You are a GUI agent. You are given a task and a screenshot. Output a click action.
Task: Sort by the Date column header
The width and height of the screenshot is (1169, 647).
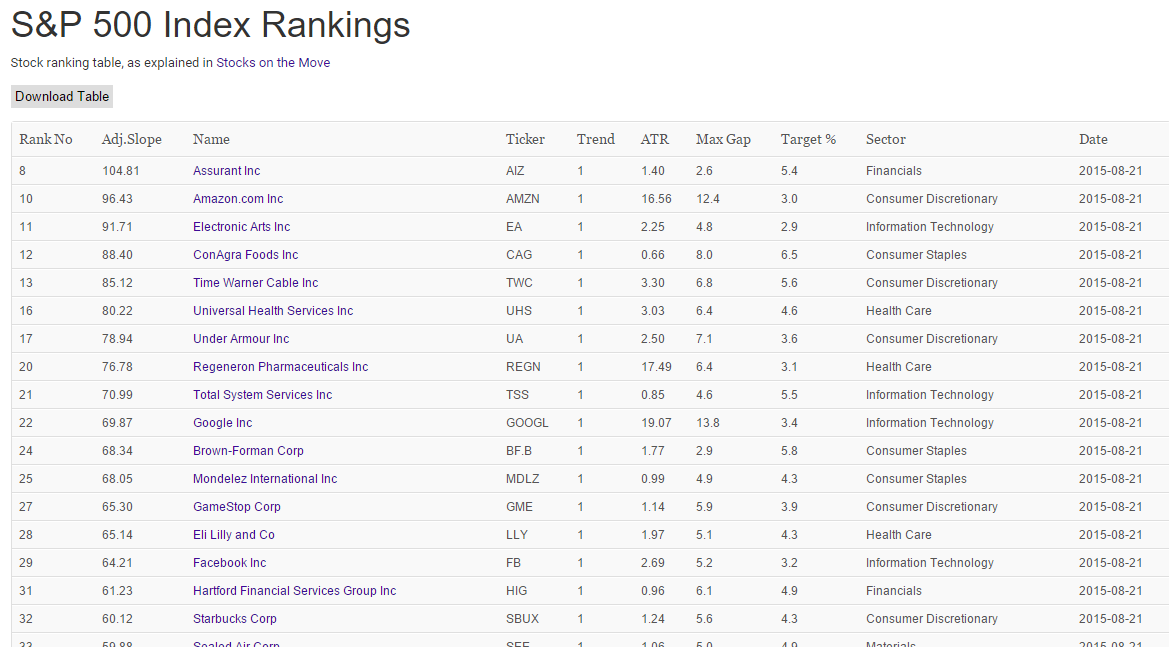1093,139
